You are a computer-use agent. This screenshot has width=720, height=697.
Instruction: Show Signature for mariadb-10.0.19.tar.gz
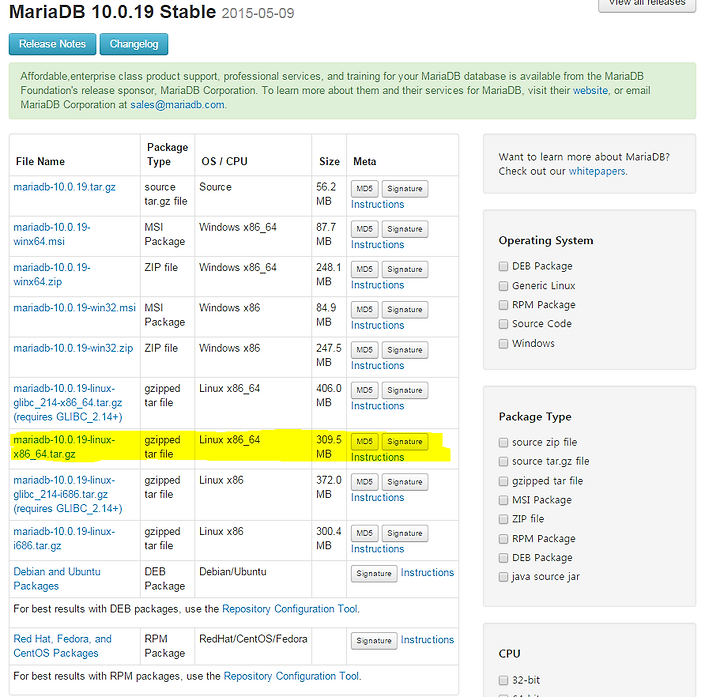click(x=405, y=189)
